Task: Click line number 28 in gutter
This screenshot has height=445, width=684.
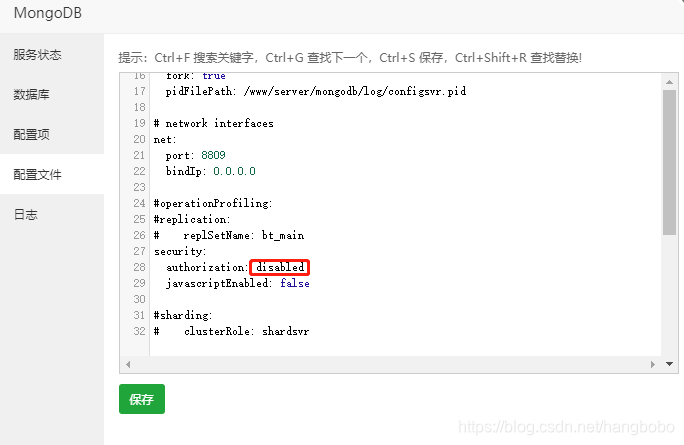Action: click(x=139, y=267)
